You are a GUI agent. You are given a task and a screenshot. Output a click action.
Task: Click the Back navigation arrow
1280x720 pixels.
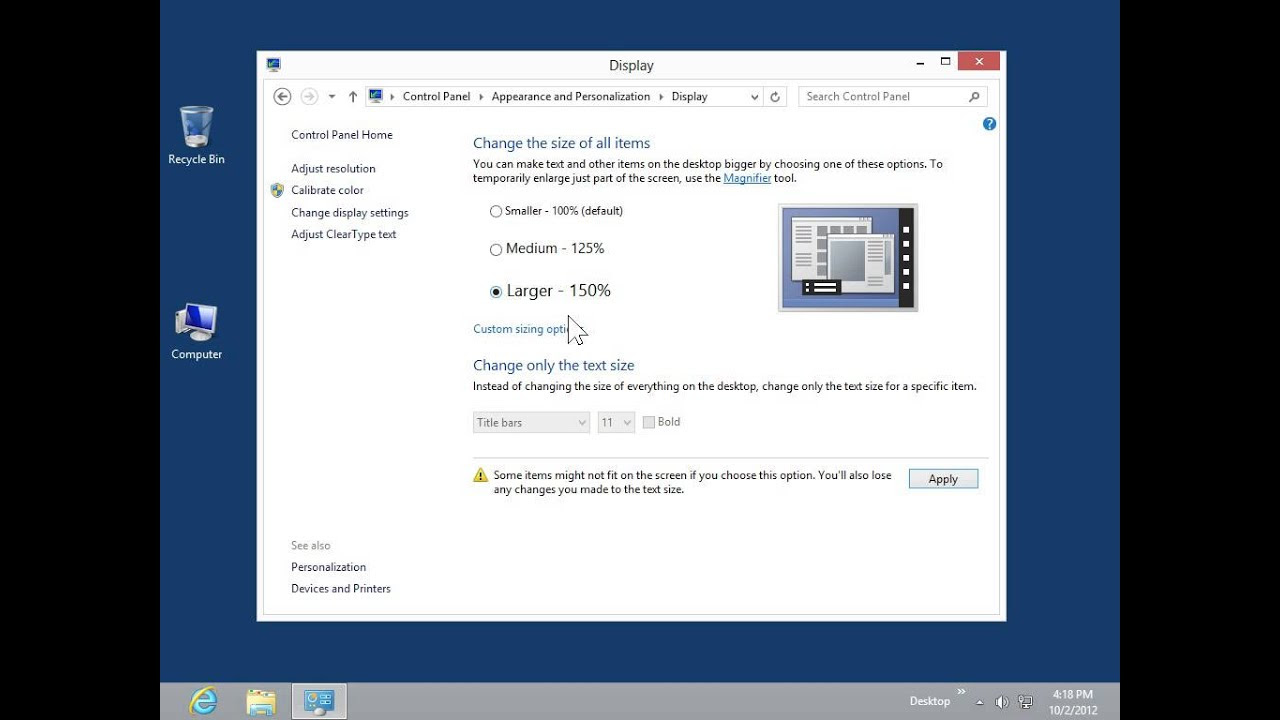pos(282,96)
